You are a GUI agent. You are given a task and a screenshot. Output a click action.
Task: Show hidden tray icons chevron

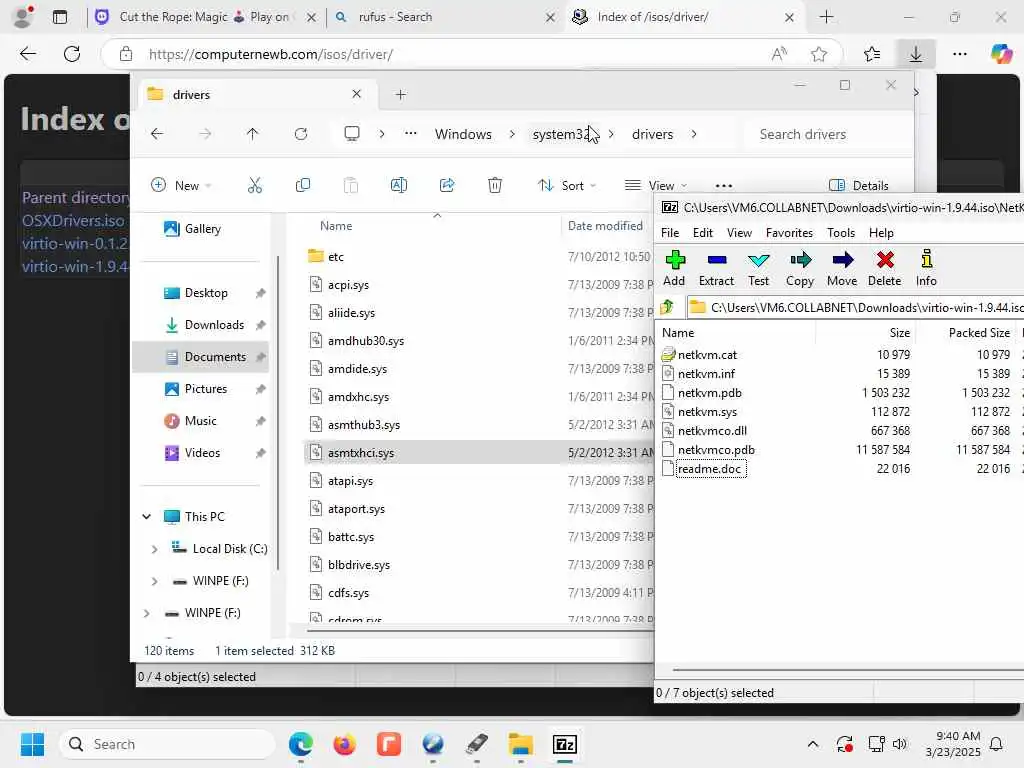coord(812,744)
